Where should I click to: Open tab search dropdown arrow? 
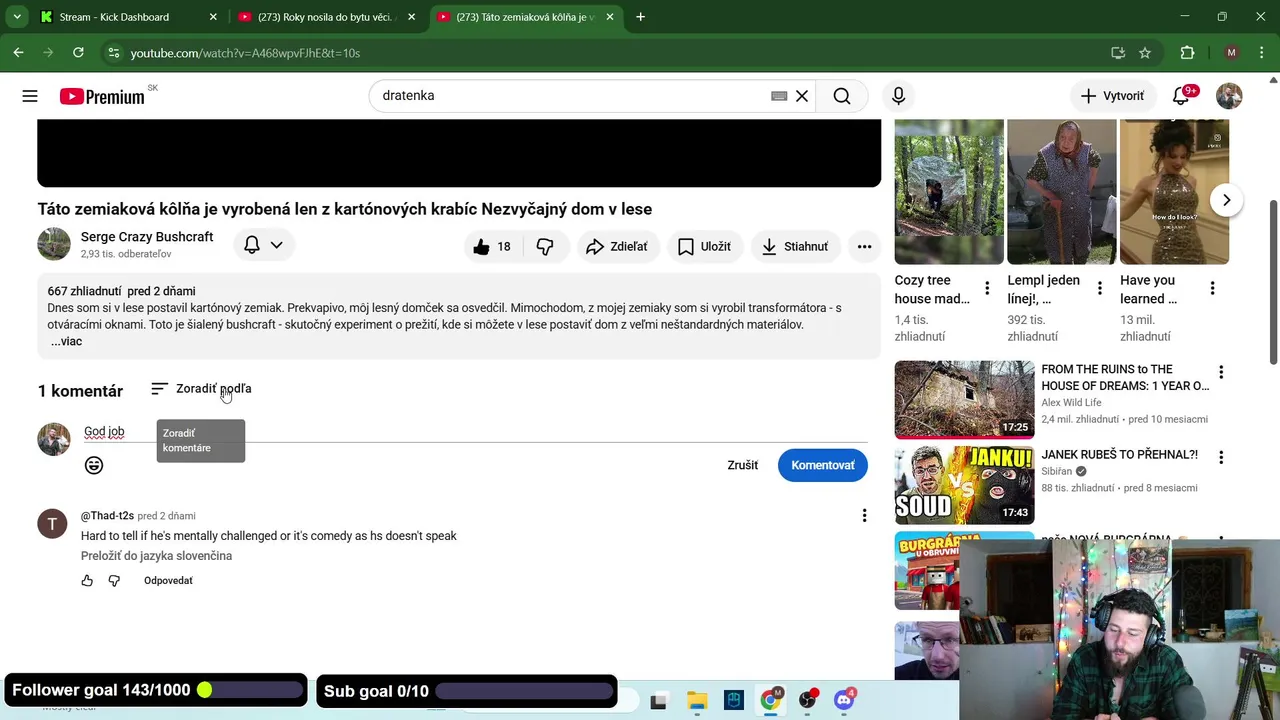tap(17, 17)
